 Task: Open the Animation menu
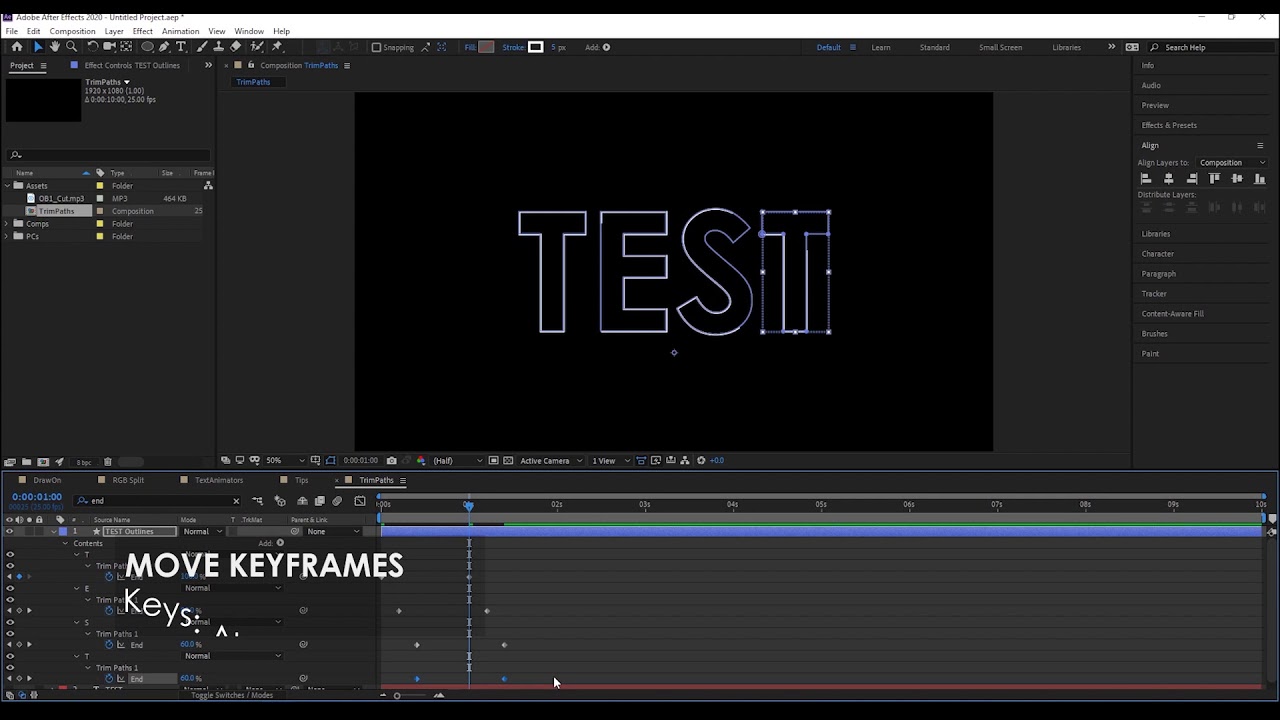pyautogui.click(x=180, y=31)
